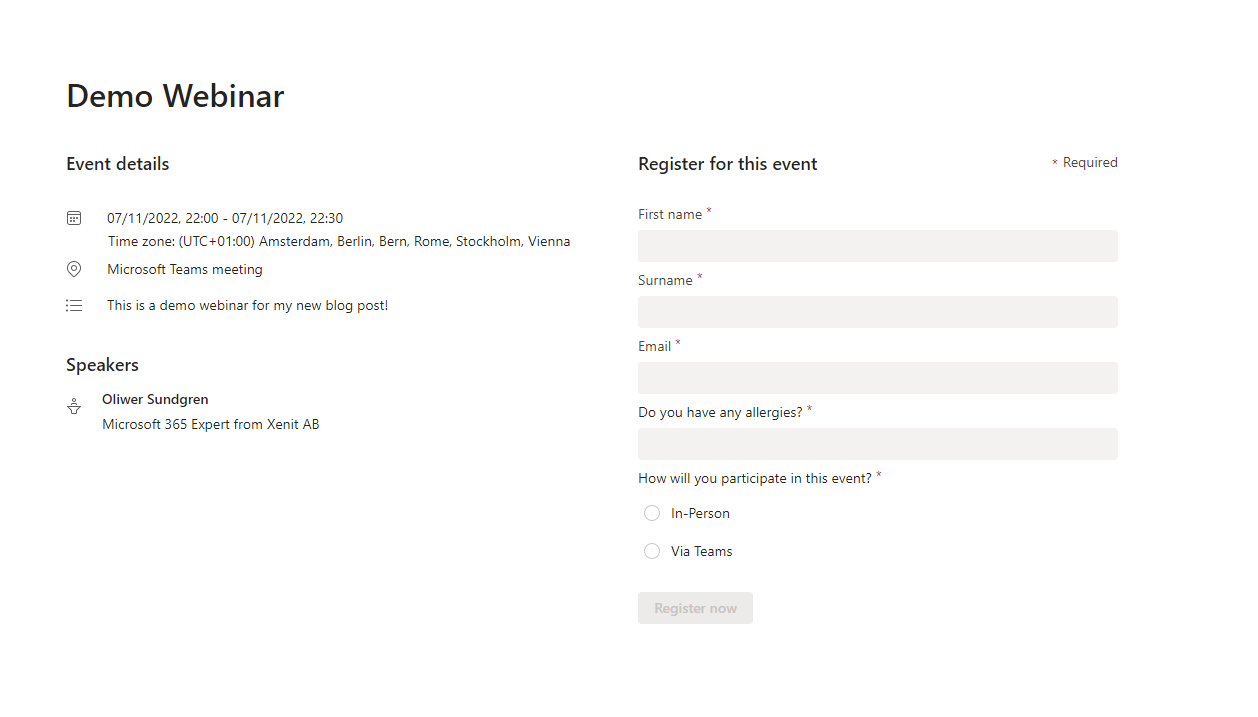This screenshot has height=717, width=1258.
Task: Click the event date and time text
Action: point(225,217)
